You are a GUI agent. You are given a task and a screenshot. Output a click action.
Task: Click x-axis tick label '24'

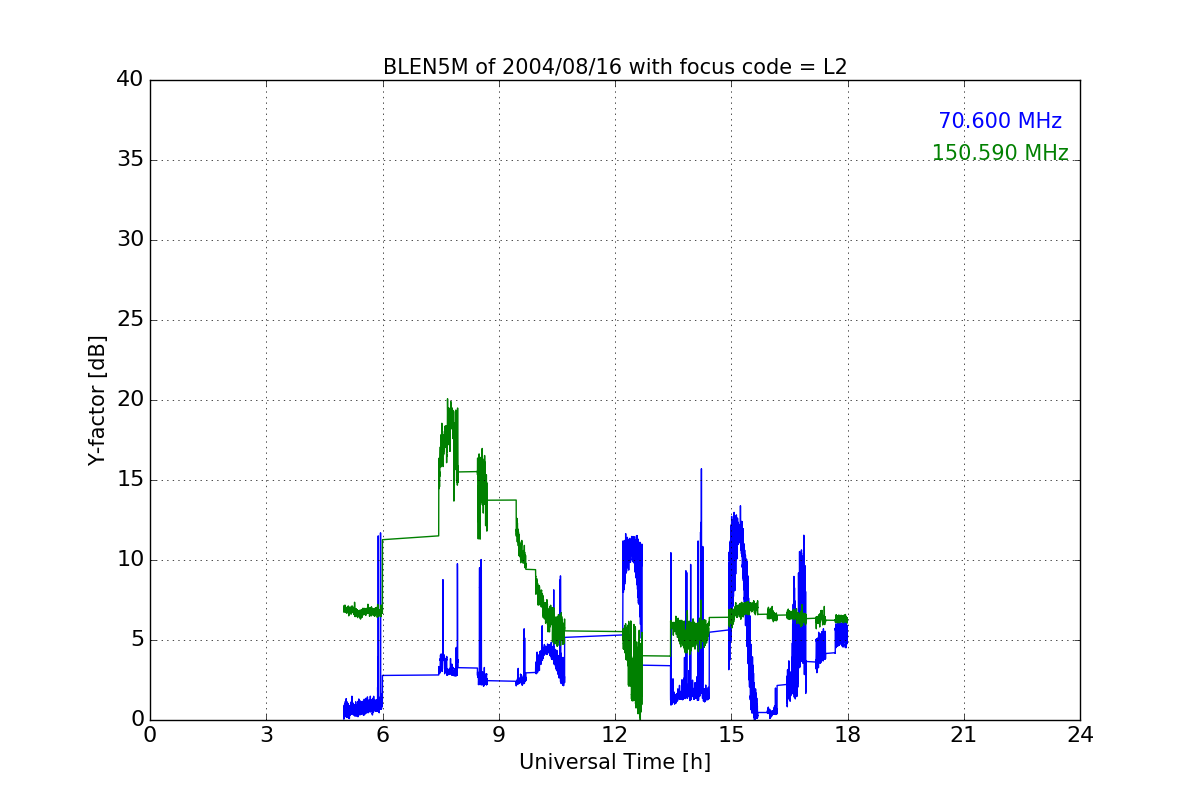coord(1080,735)
